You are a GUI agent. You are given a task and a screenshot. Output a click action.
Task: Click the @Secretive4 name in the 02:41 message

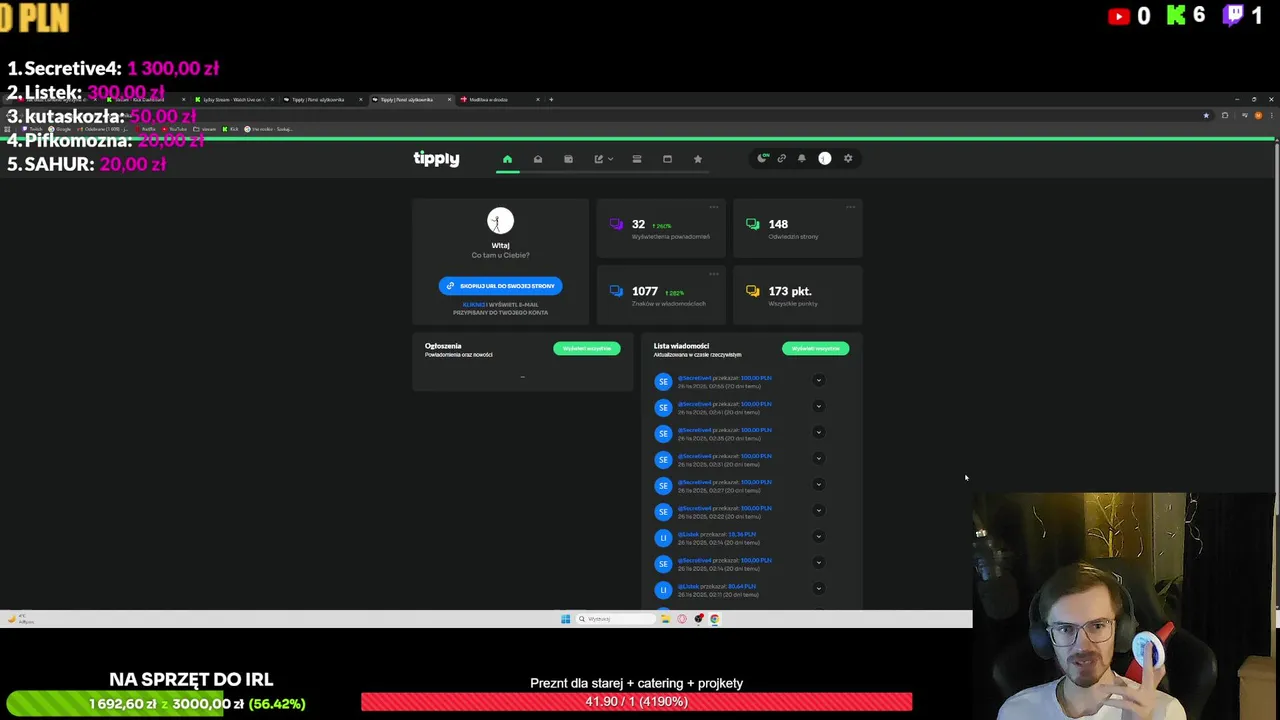[694, 404]
